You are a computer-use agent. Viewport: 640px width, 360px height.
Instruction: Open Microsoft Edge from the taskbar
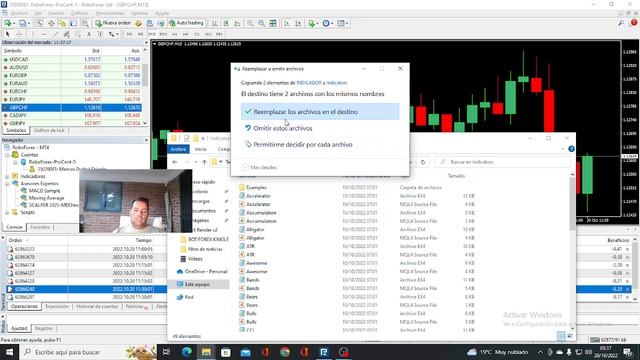click(187, 352)
